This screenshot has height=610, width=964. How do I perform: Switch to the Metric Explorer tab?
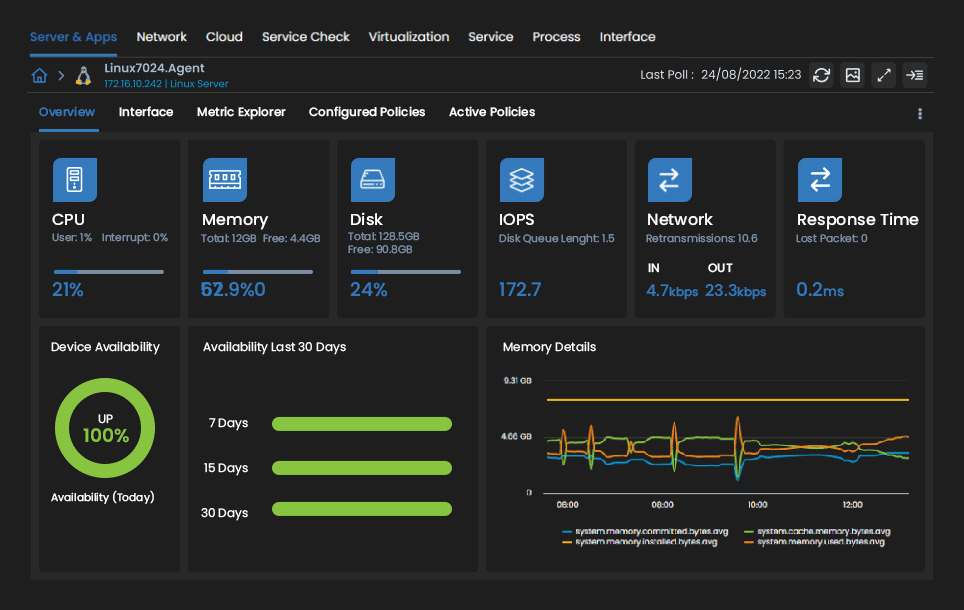click(241, 112)
